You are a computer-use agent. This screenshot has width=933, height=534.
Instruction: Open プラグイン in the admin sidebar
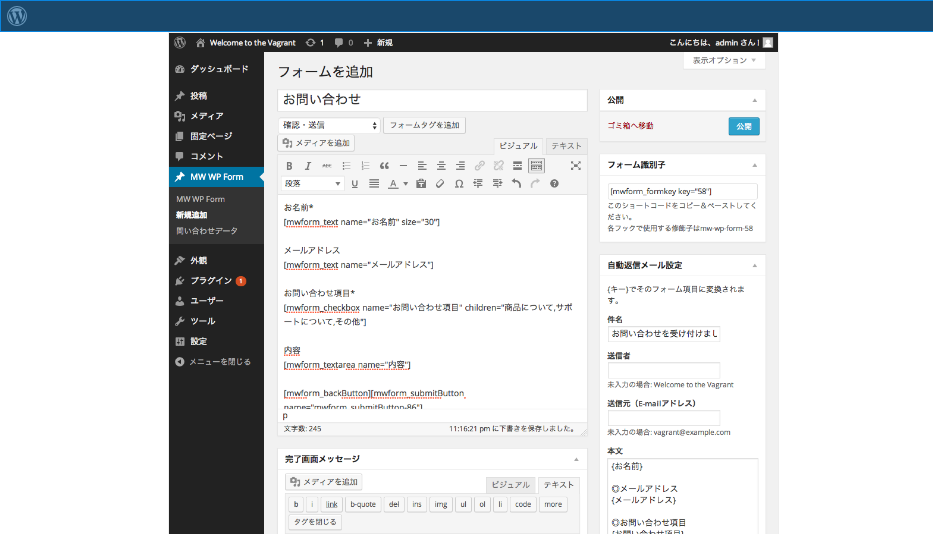tap(211, 281)
